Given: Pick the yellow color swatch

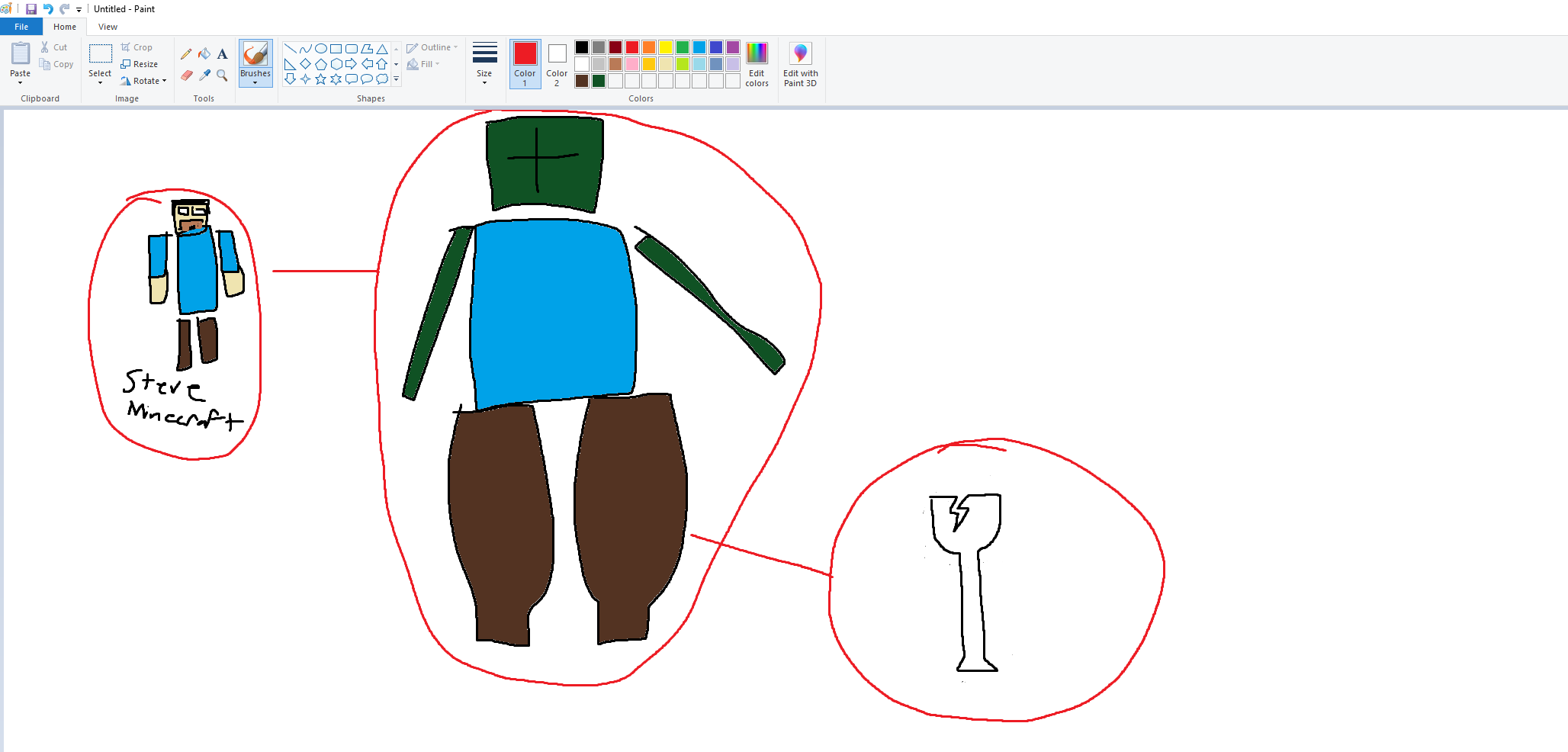Looking at the screenshot, I should point(666,47).
